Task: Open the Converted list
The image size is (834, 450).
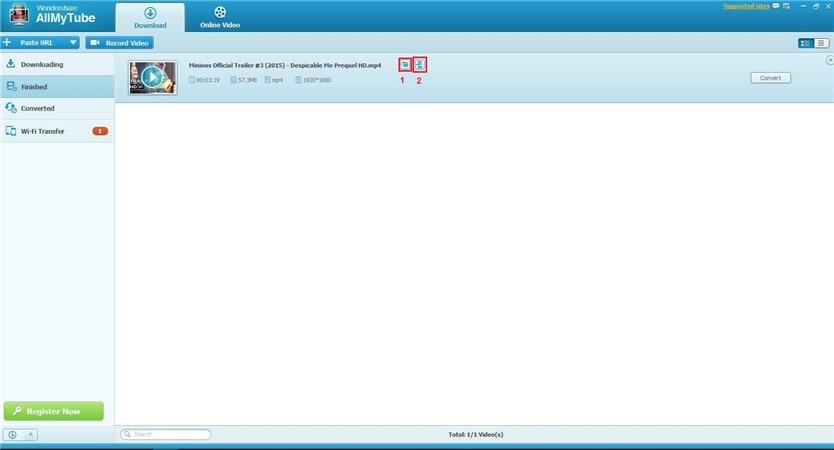Action: coord(57,109)
